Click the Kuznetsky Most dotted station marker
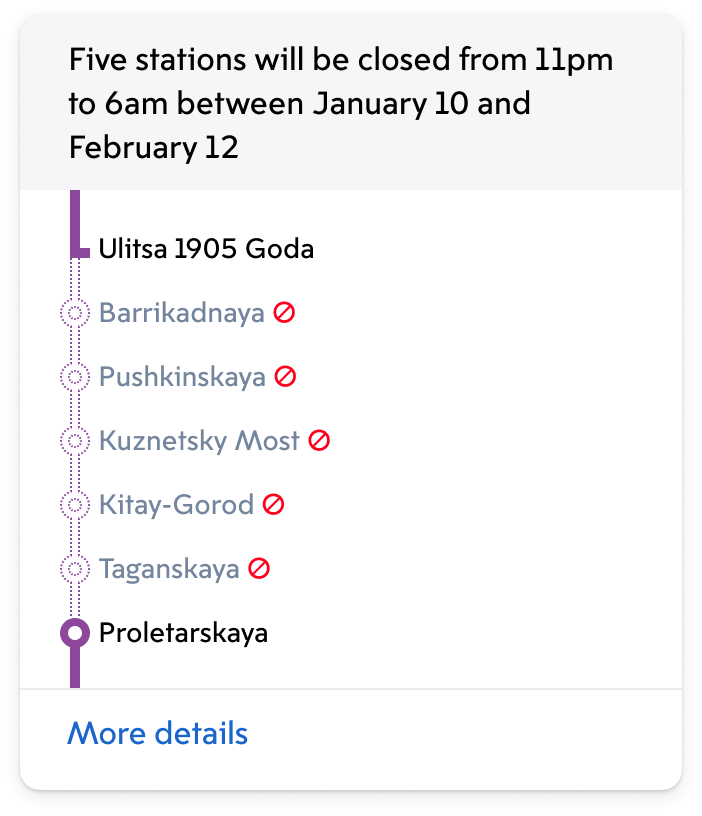This screenshot has height=816, width=702. click(74, 441)
